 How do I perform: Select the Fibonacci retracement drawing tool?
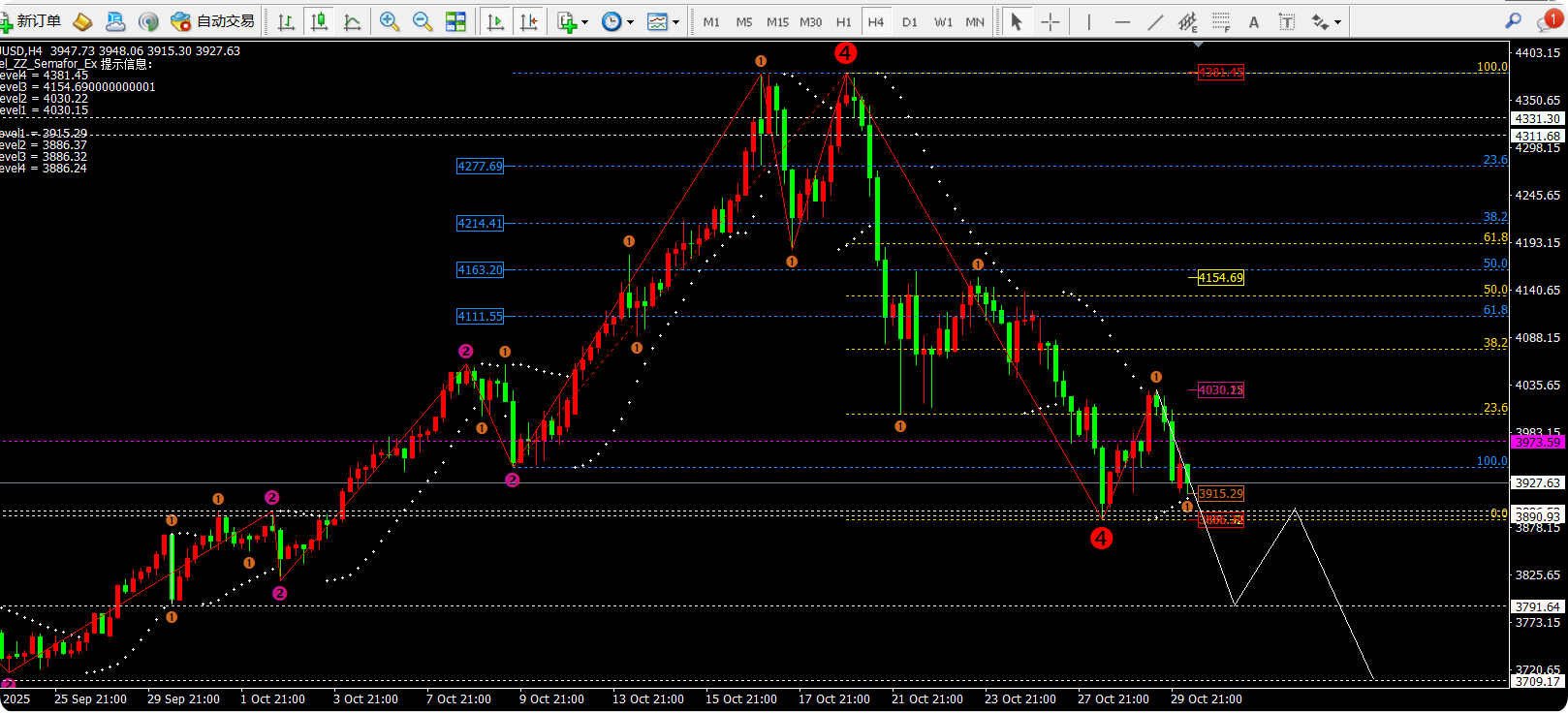tap(1221, 21)
